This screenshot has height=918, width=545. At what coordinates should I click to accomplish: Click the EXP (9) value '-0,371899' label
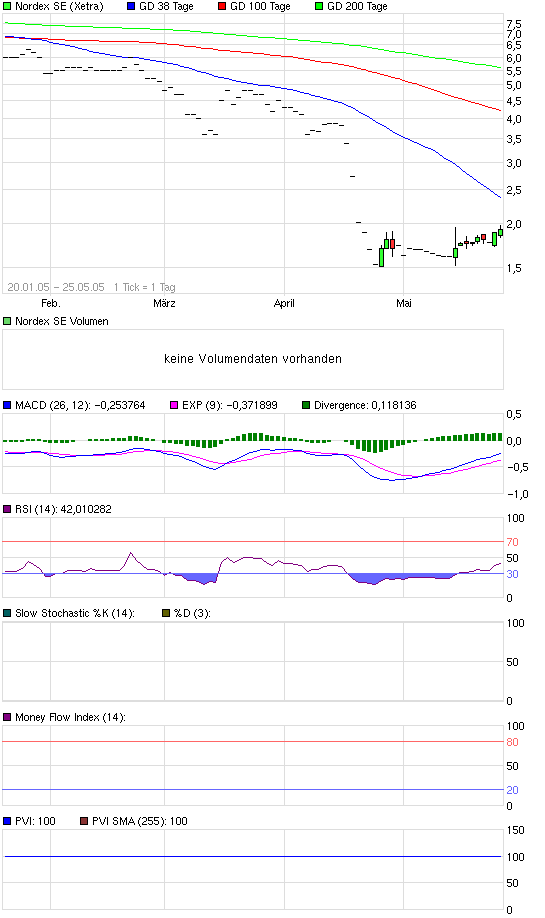[252, 405]
